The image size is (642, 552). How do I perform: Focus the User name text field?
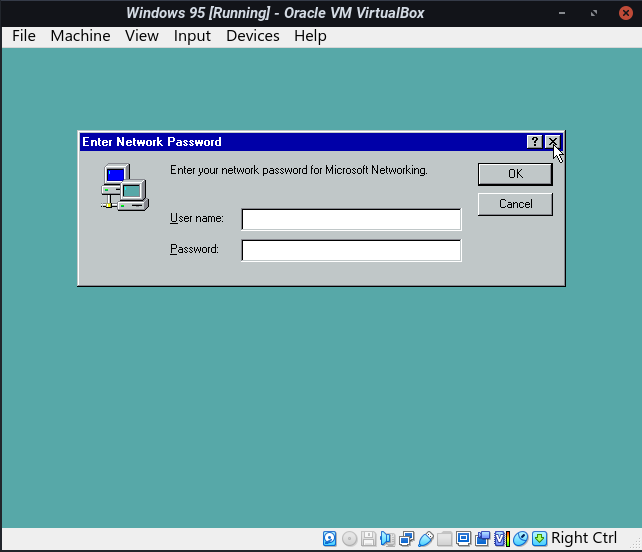tap(351, 219)
